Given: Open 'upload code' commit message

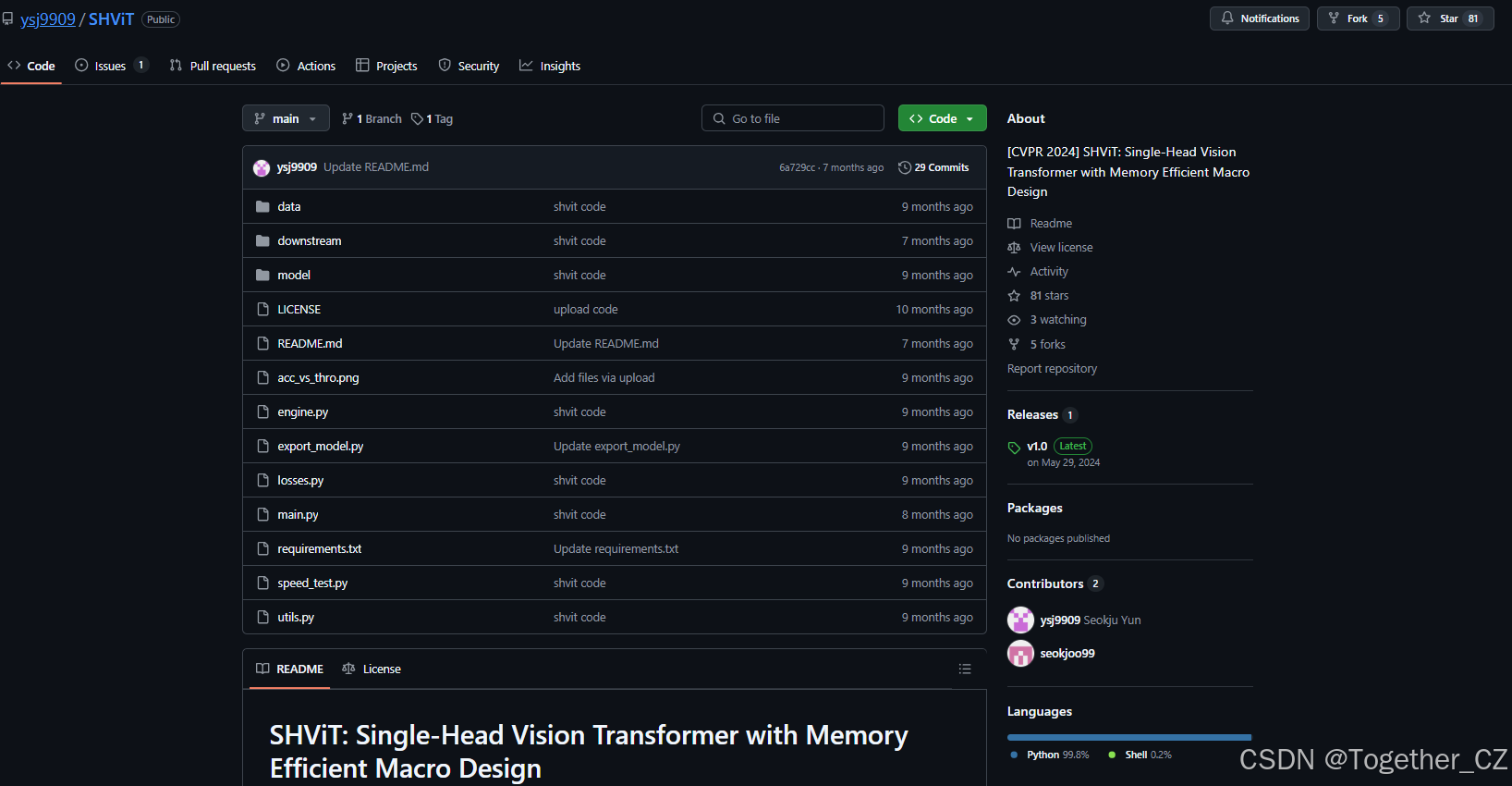Looking at the screenshot, I should point(585,310).
